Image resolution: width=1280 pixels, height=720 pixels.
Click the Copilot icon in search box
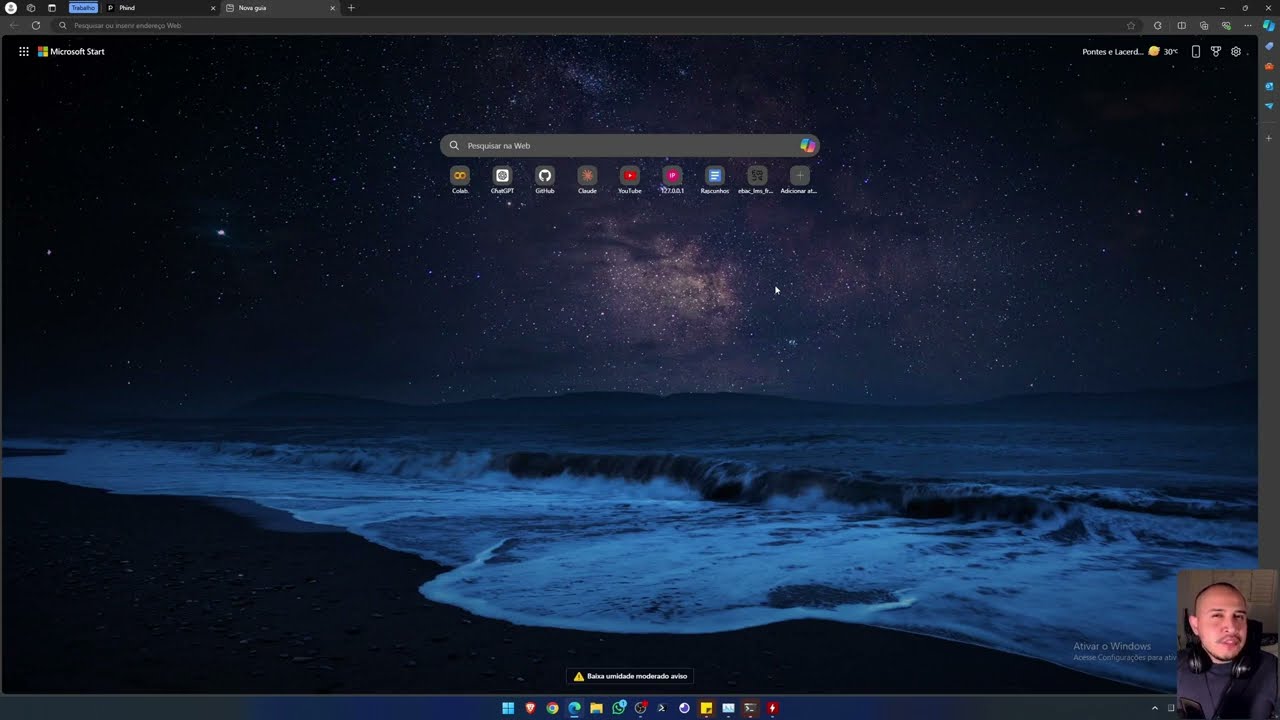coord(807,145)
